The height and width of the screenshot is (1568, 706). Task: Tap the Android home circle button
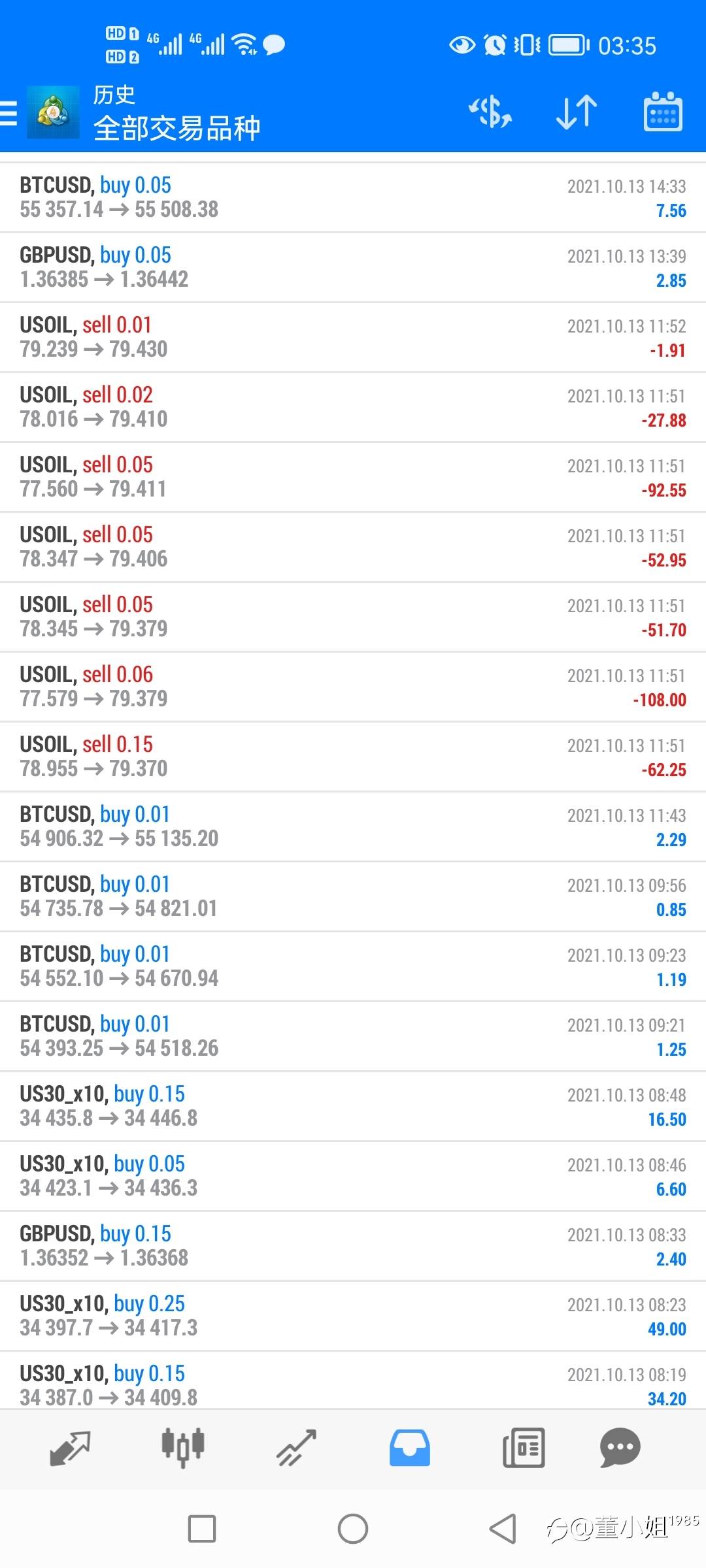[353, 1529]
